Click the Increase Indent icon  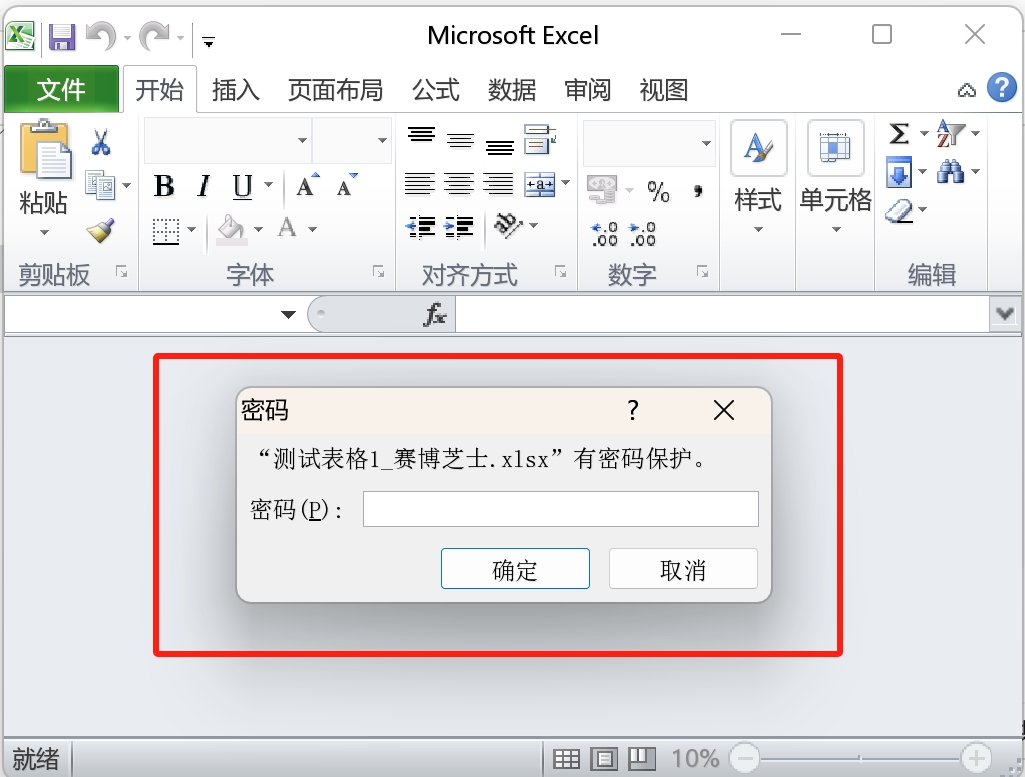[459, 228]
